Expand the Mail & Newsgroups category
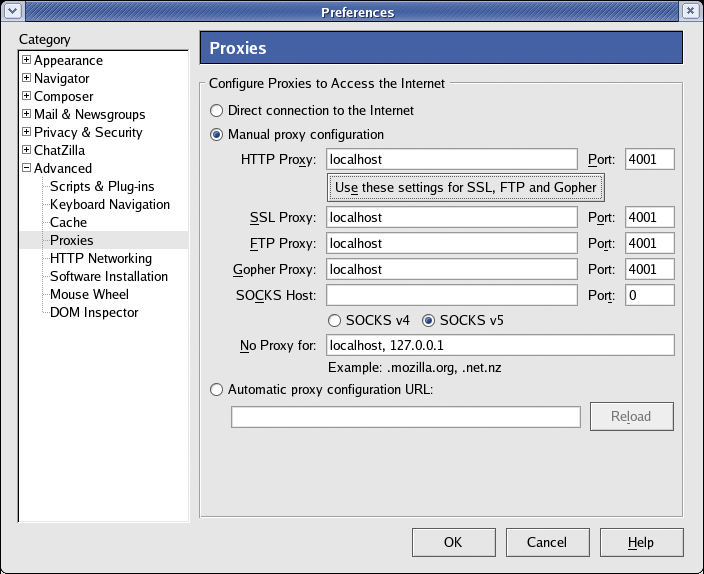 point(26,114)
